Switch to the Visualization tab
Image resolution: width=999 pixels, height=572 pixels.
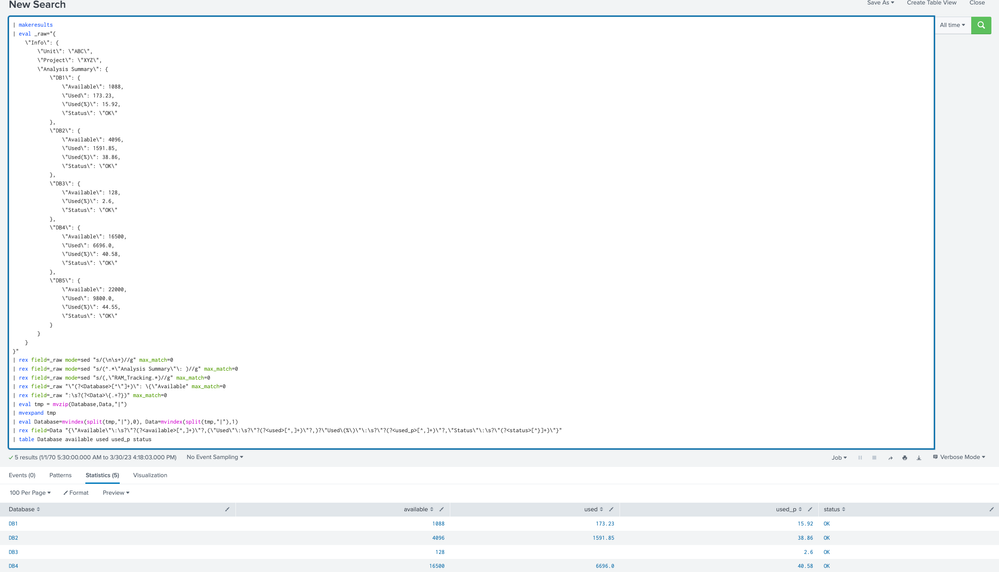click(150, 475)
